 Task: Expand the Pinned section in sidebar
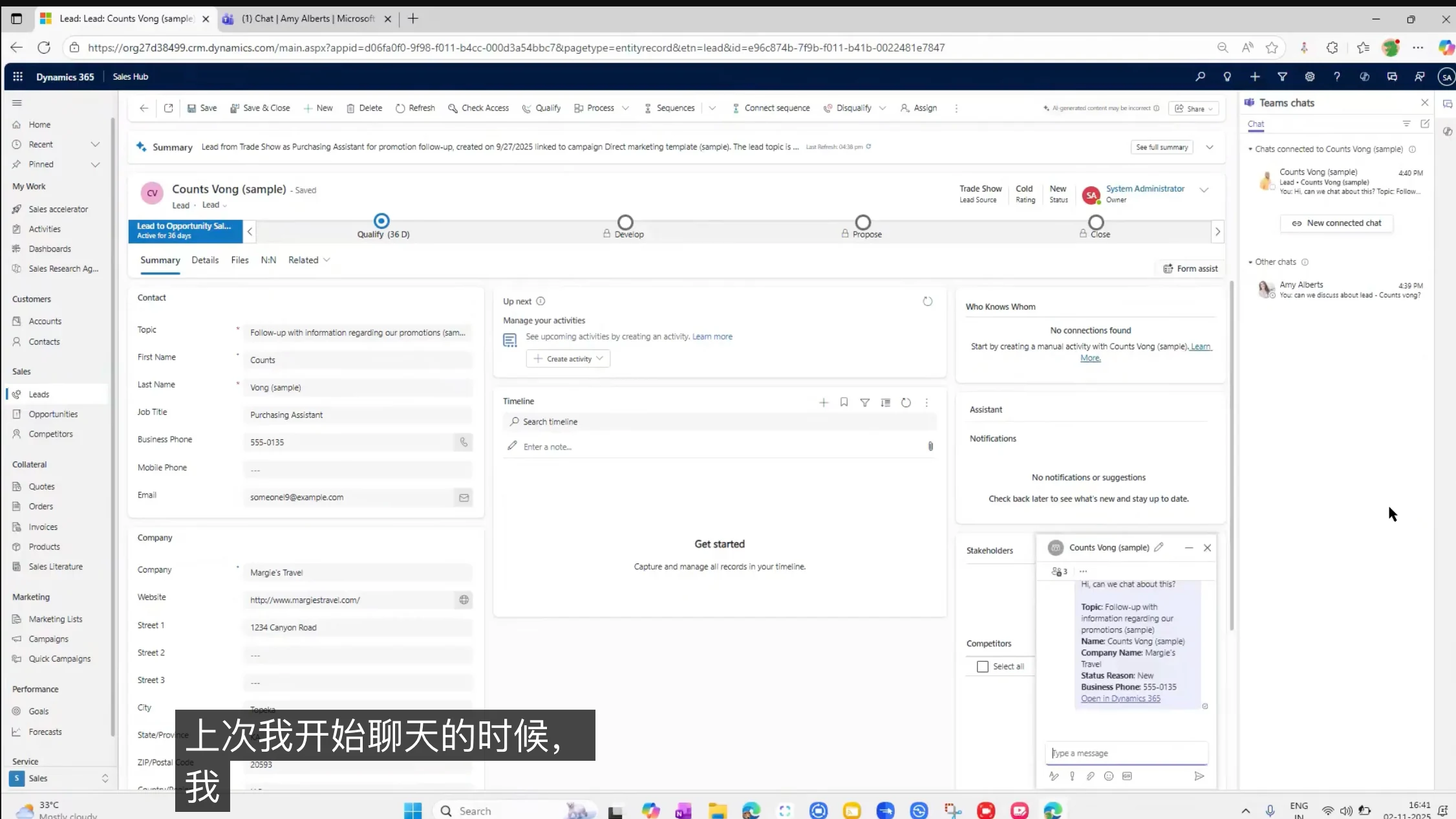(95, 164)
